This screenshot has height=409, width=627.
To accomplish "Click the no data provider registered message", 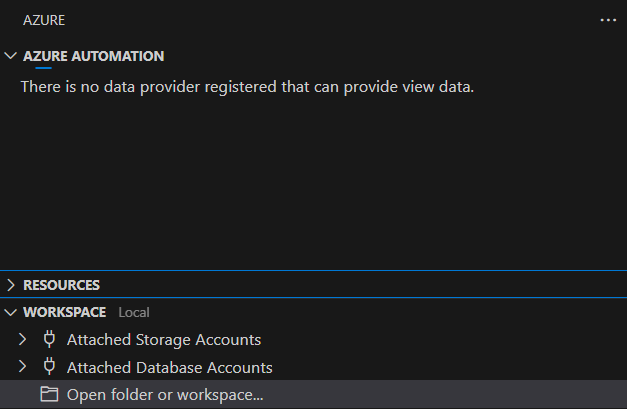I will coord(248,87).
